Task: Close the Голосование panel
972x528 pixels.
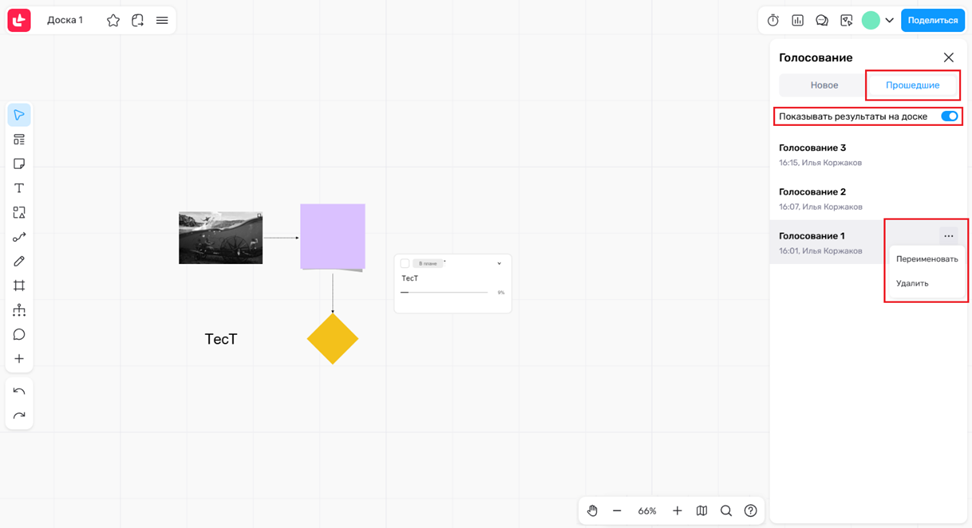Action: pos(948,58)
